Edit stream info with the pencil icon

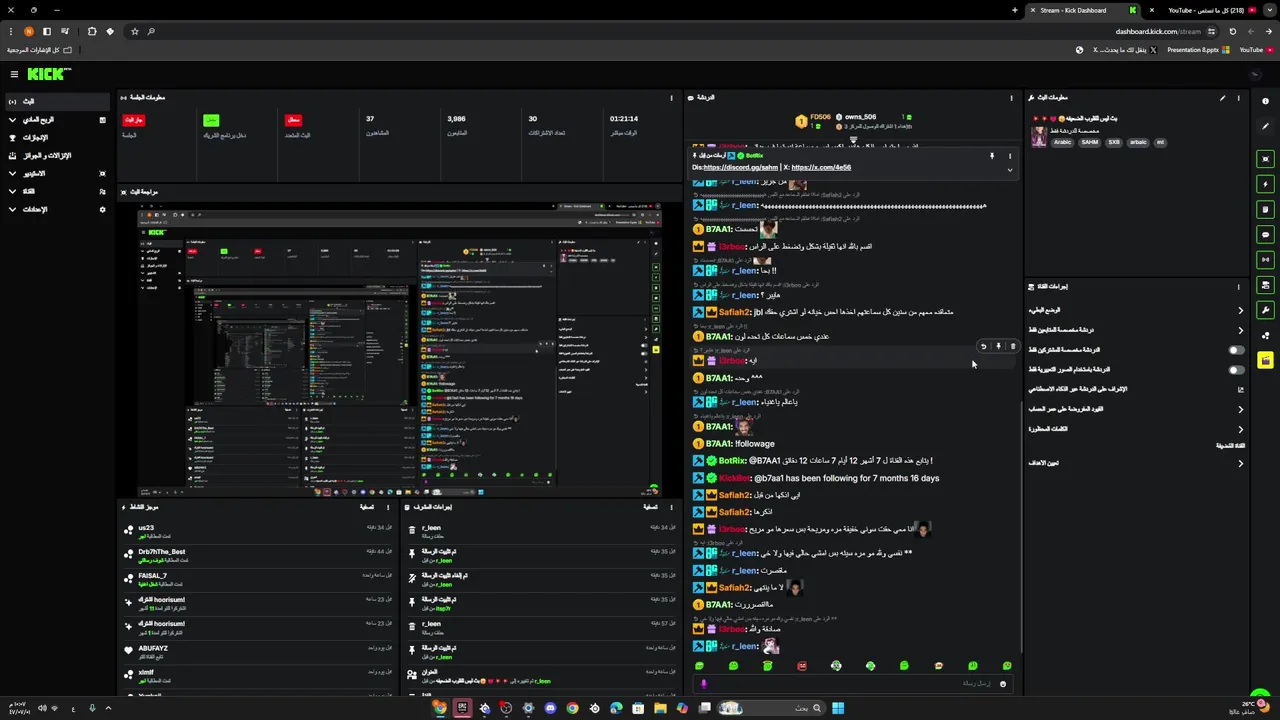[1222, 98]
